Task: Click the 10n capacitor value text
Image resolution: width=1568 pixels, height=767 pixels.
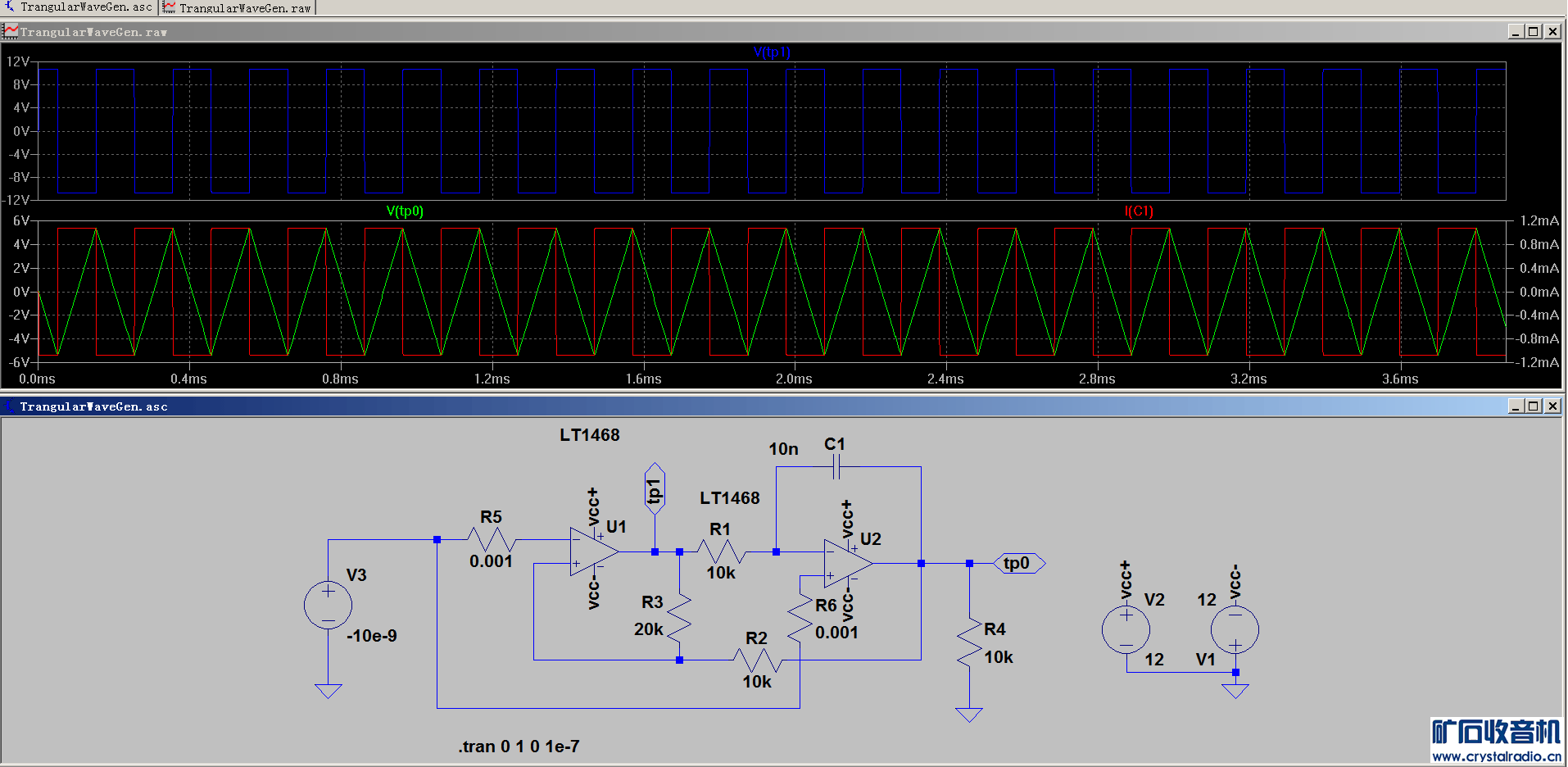Action: [783, 449]
